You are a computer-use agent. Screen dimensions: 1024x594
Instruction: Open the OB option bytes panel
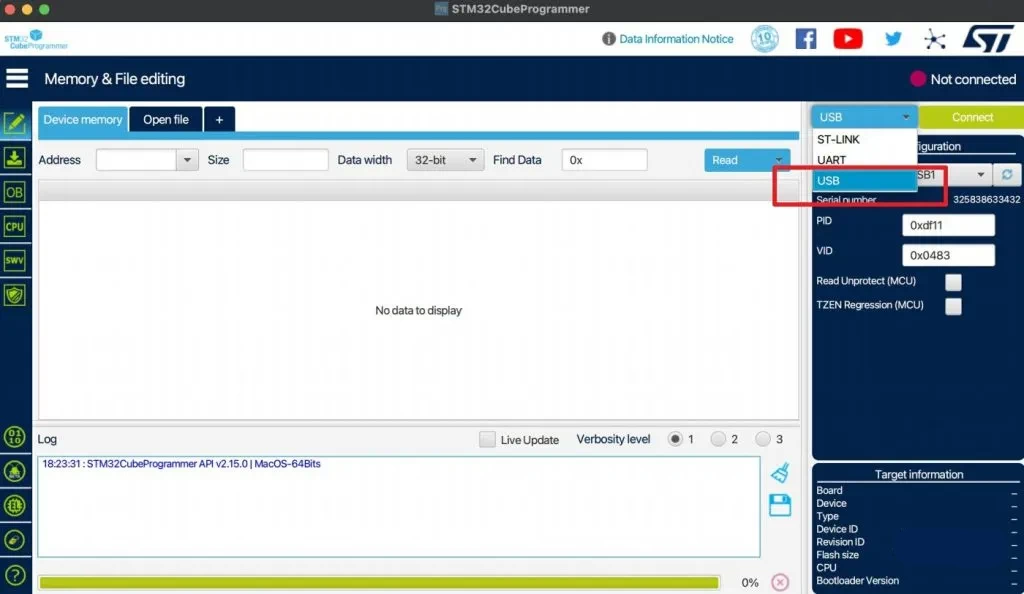tap(14, 192)
